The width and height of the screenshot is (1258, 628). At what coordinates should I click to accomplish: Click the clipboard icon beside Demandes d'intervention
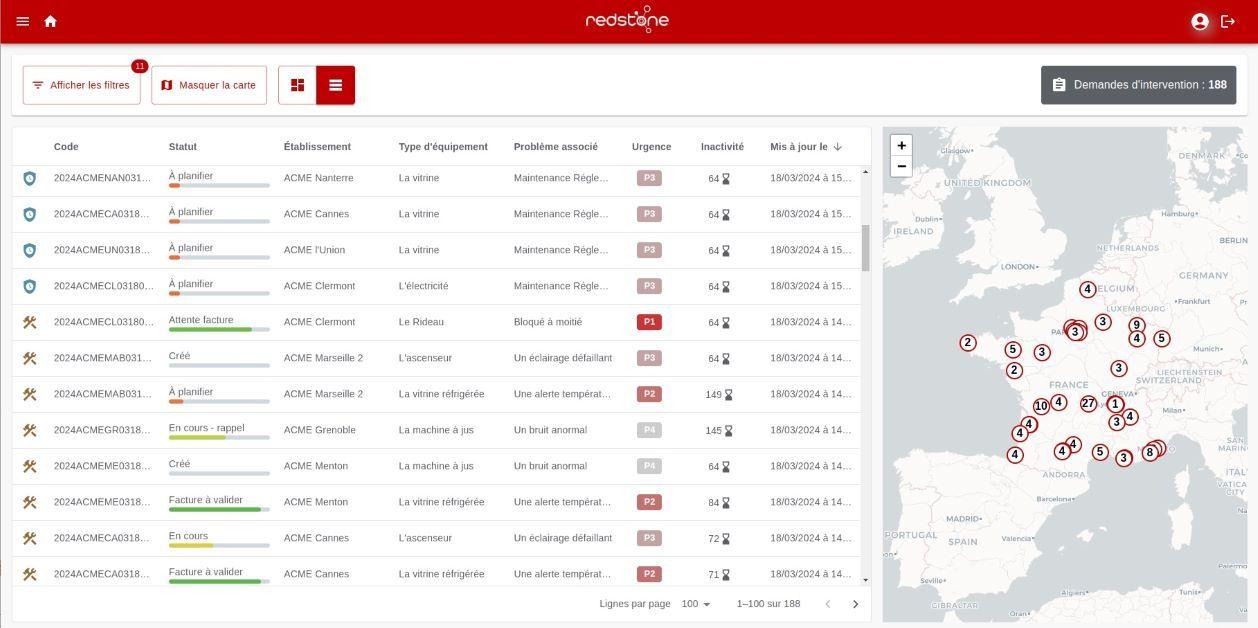tap(1057, 85)
